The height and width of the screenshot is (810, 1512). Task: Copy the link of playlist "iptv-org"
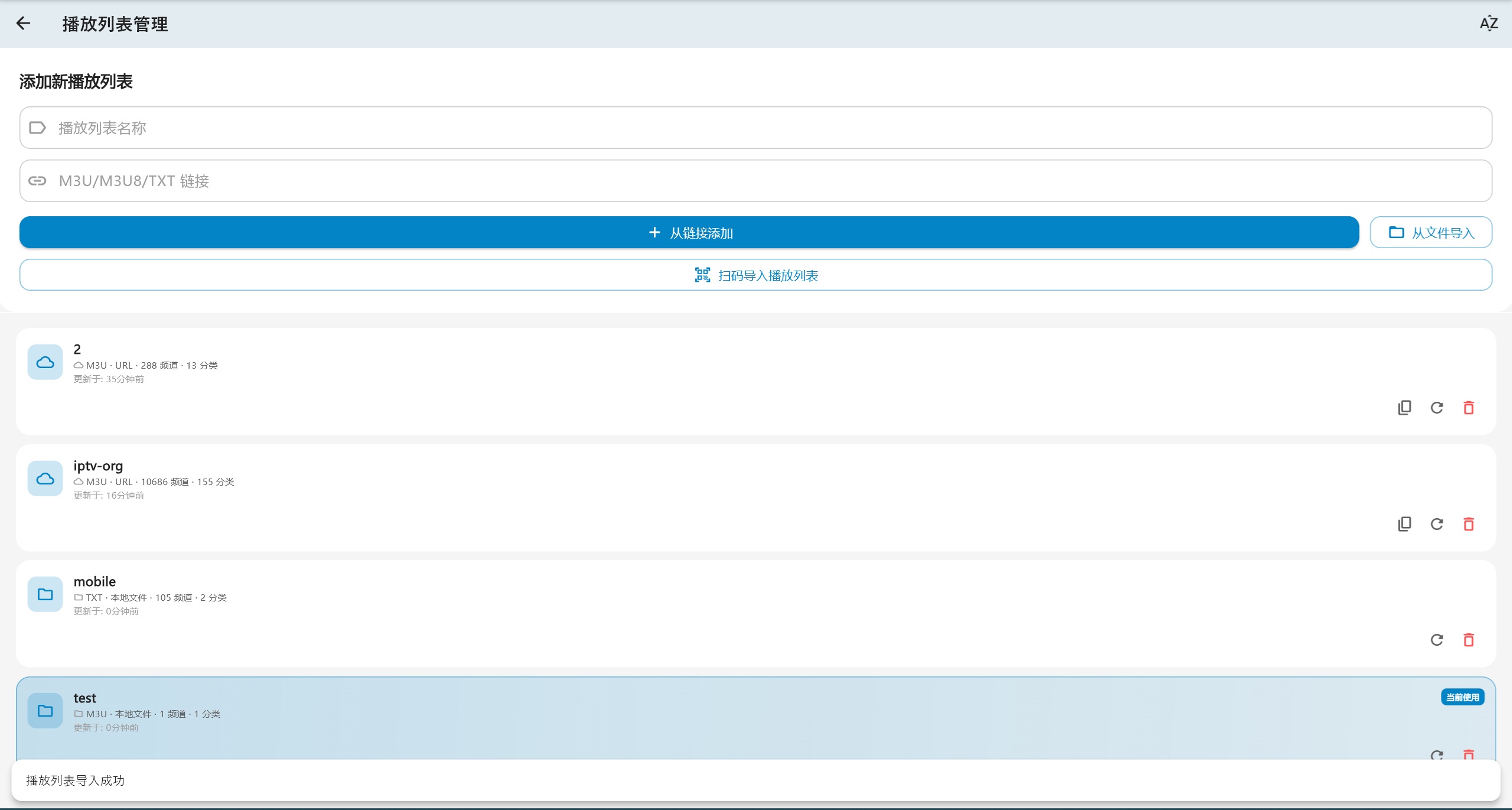(1405, 523)
